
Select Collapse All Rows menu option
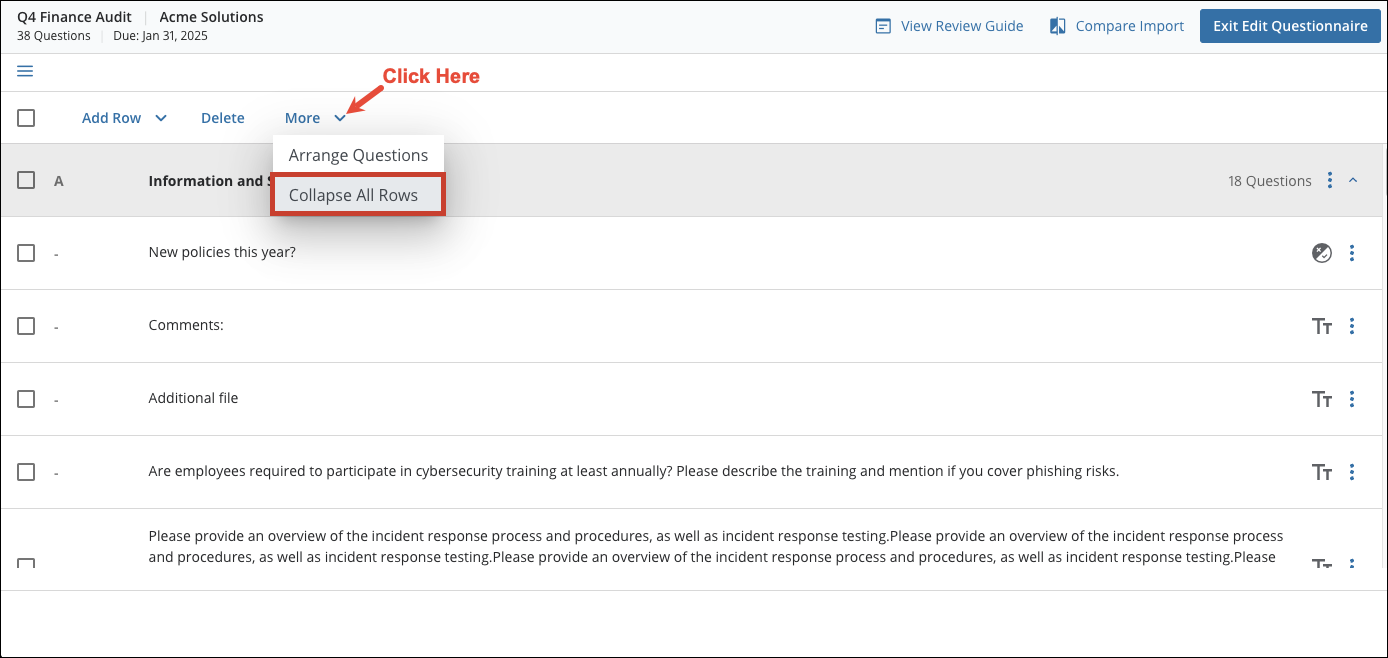click(x=354, y=195)
